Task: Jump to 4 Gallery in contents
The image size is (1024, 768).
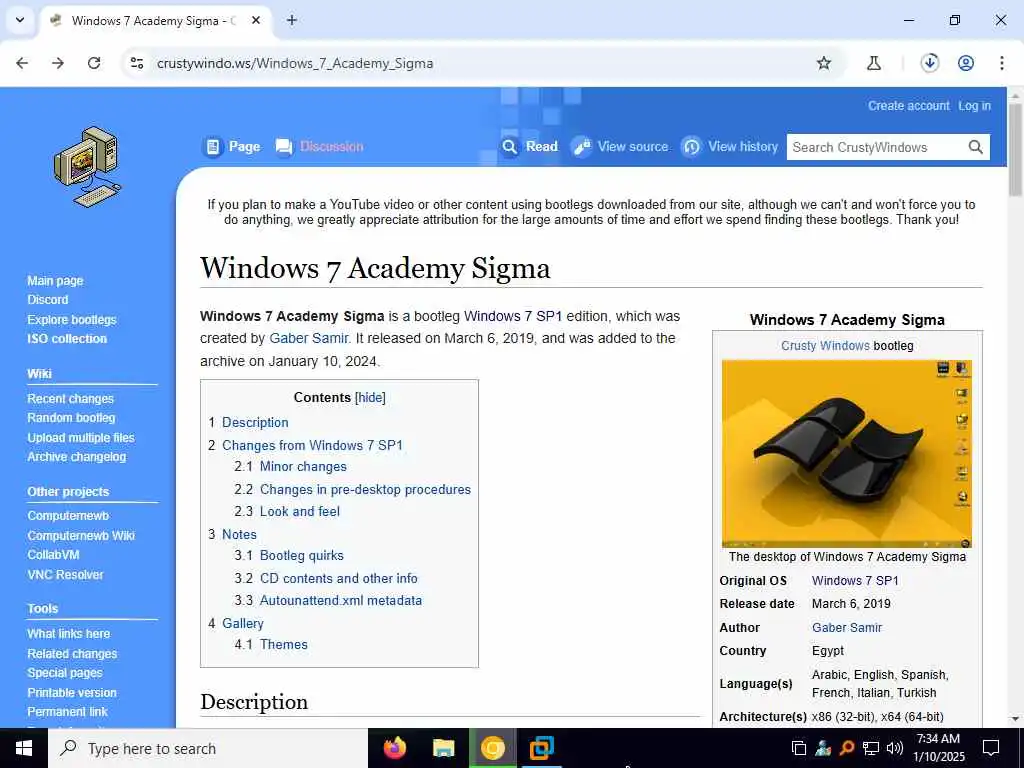Action: (x=236, y=624)
